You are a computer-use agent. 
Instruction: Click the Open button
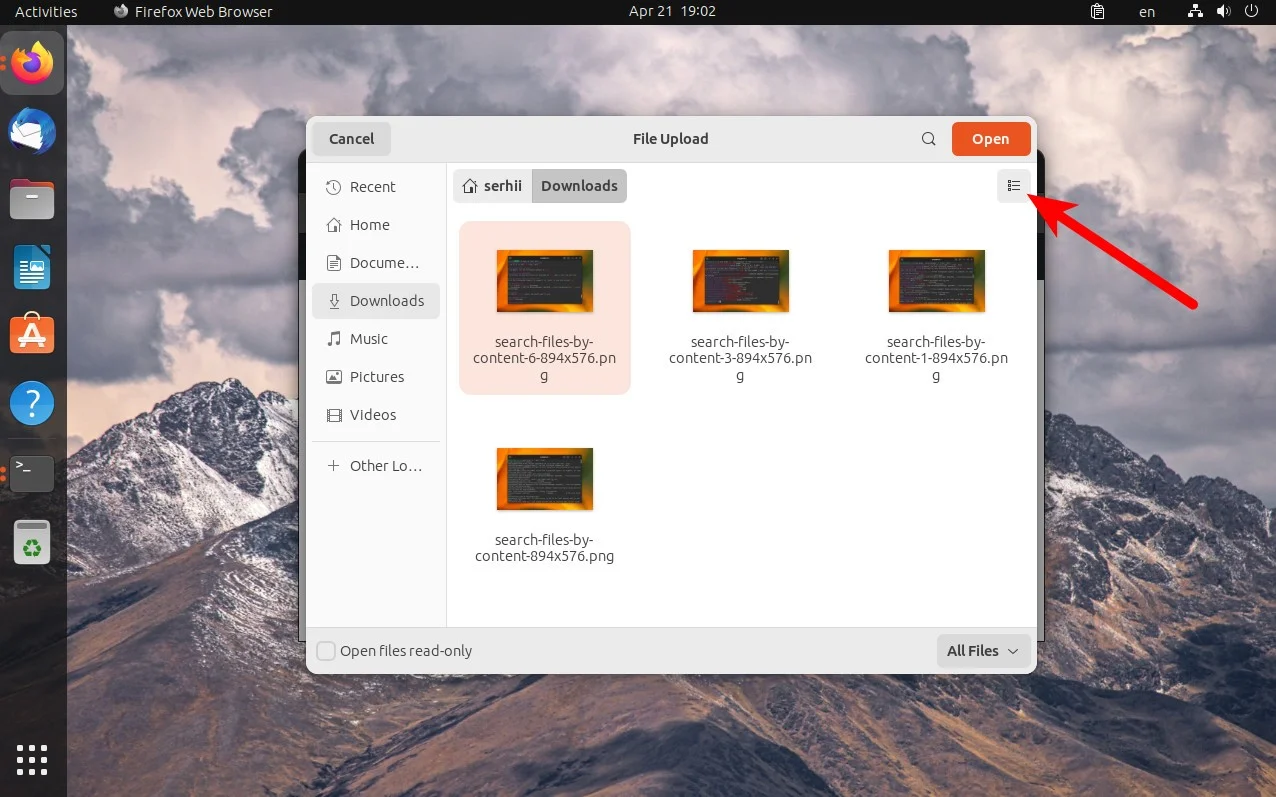(990, 139)
